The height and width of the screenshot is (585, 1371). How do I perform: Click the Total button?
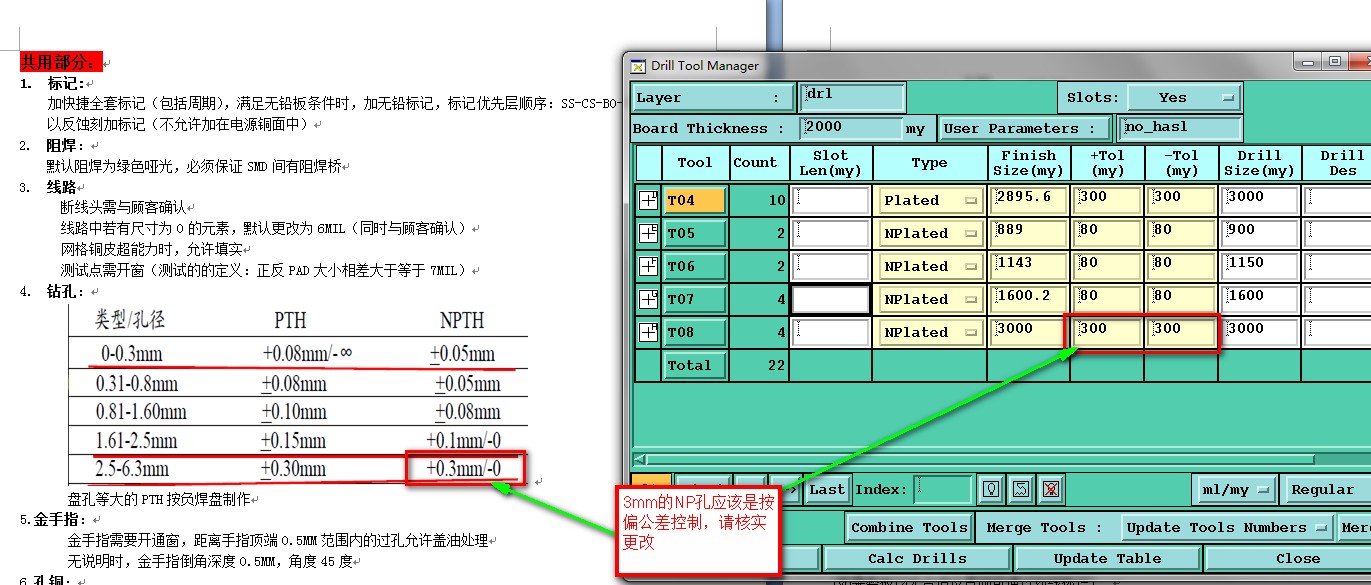[694, 365]
